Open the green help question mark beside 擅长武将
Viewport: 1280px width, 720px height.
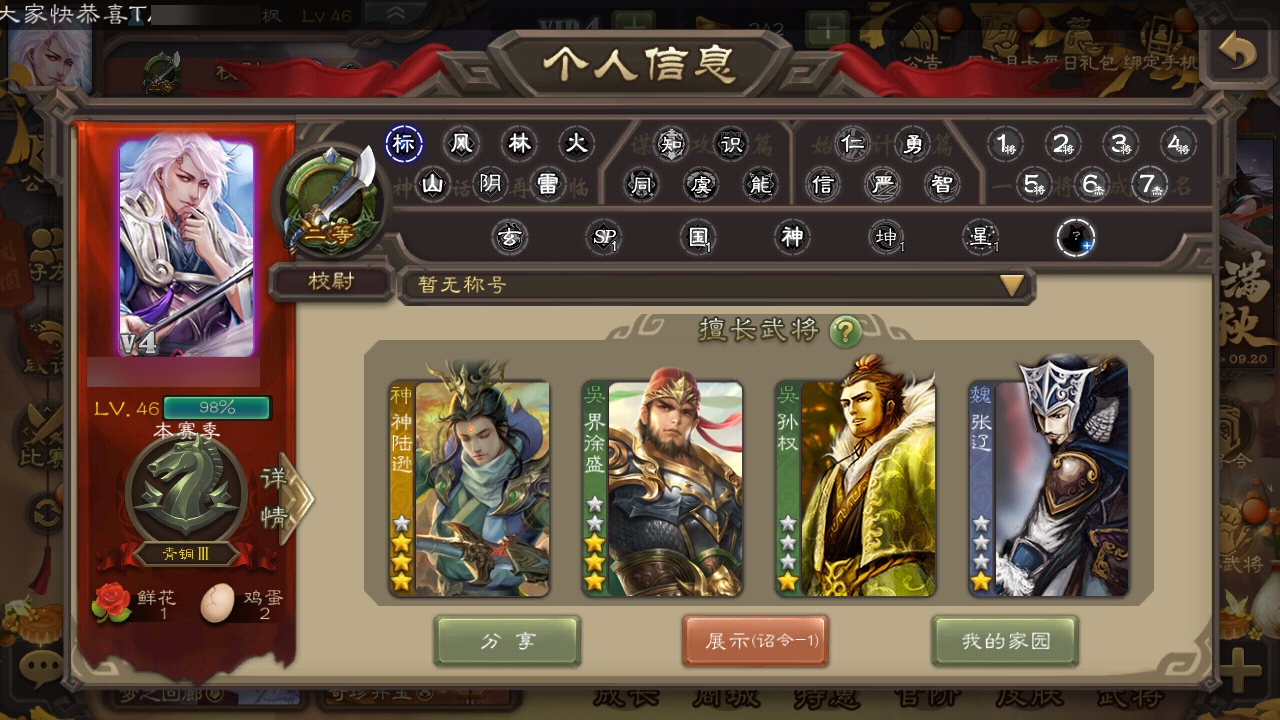(846, 330)
